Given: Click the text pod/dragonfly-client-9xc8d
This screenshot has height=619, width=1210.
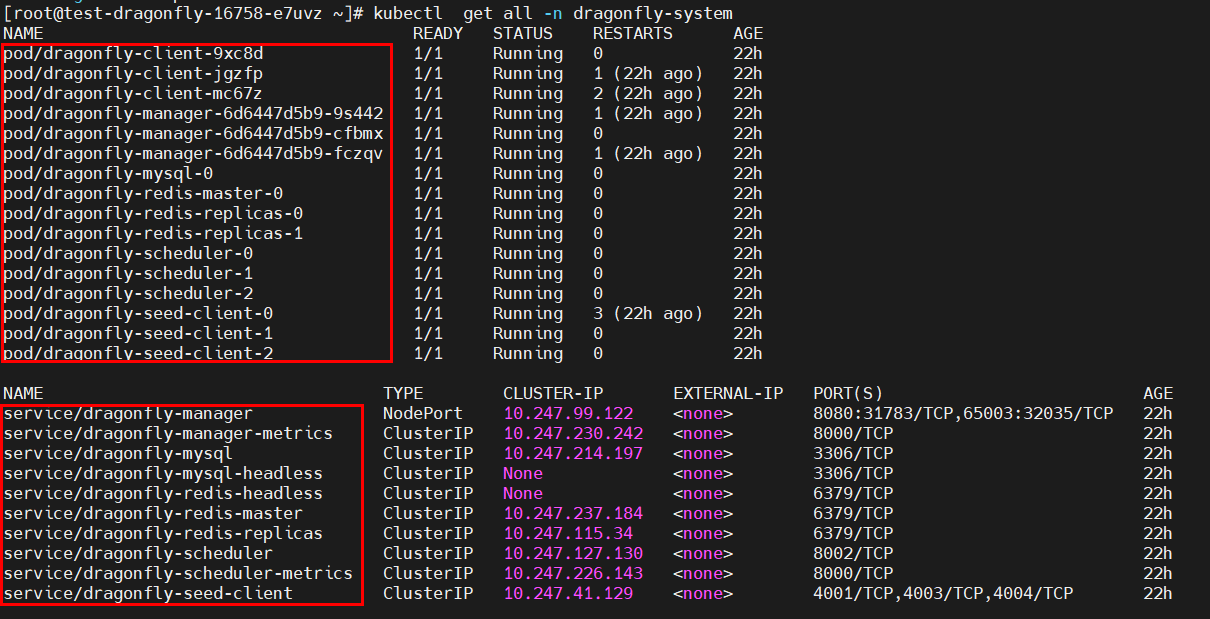Looking at the screenshot, I should [x=133, y=53].
